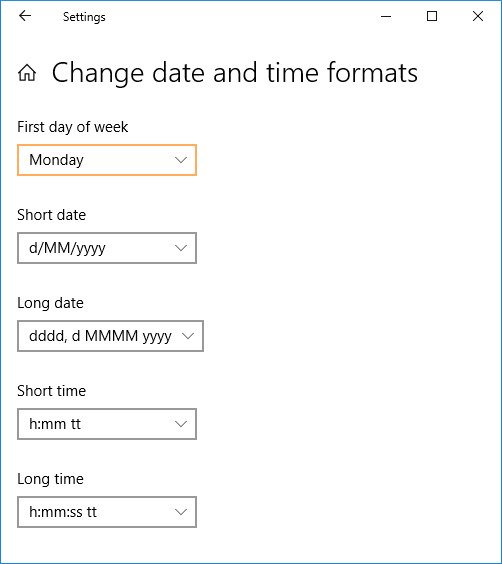Screen dimensions: 502x564
Task: Open the Settings home icon
Action: click(27, 73)
